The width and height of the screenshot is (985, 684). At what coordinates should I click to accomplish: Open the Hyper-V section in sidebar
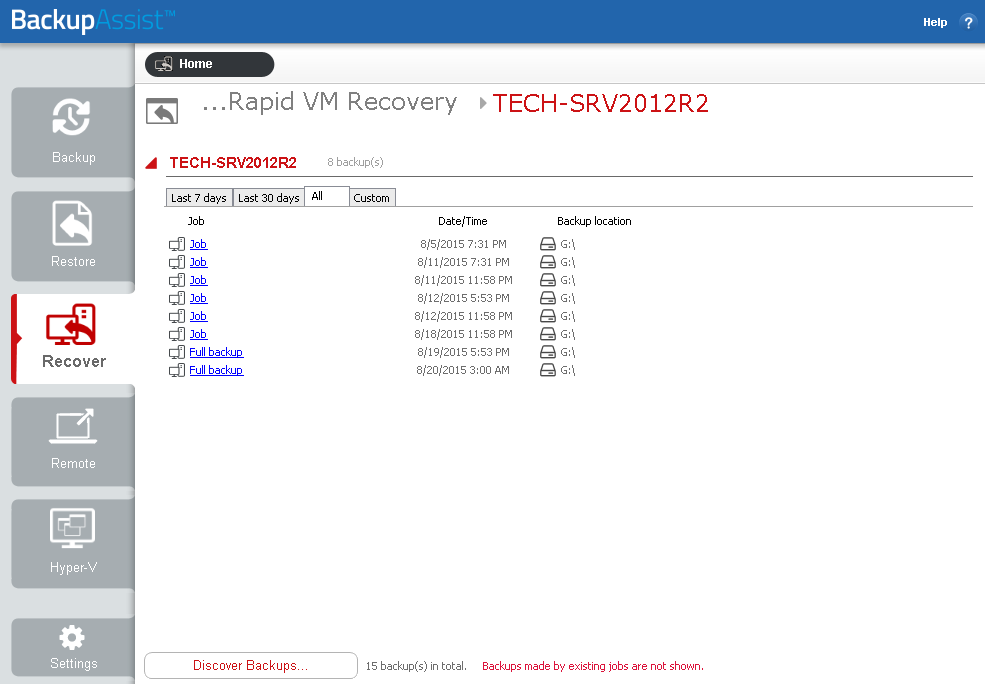pos(73,544)
